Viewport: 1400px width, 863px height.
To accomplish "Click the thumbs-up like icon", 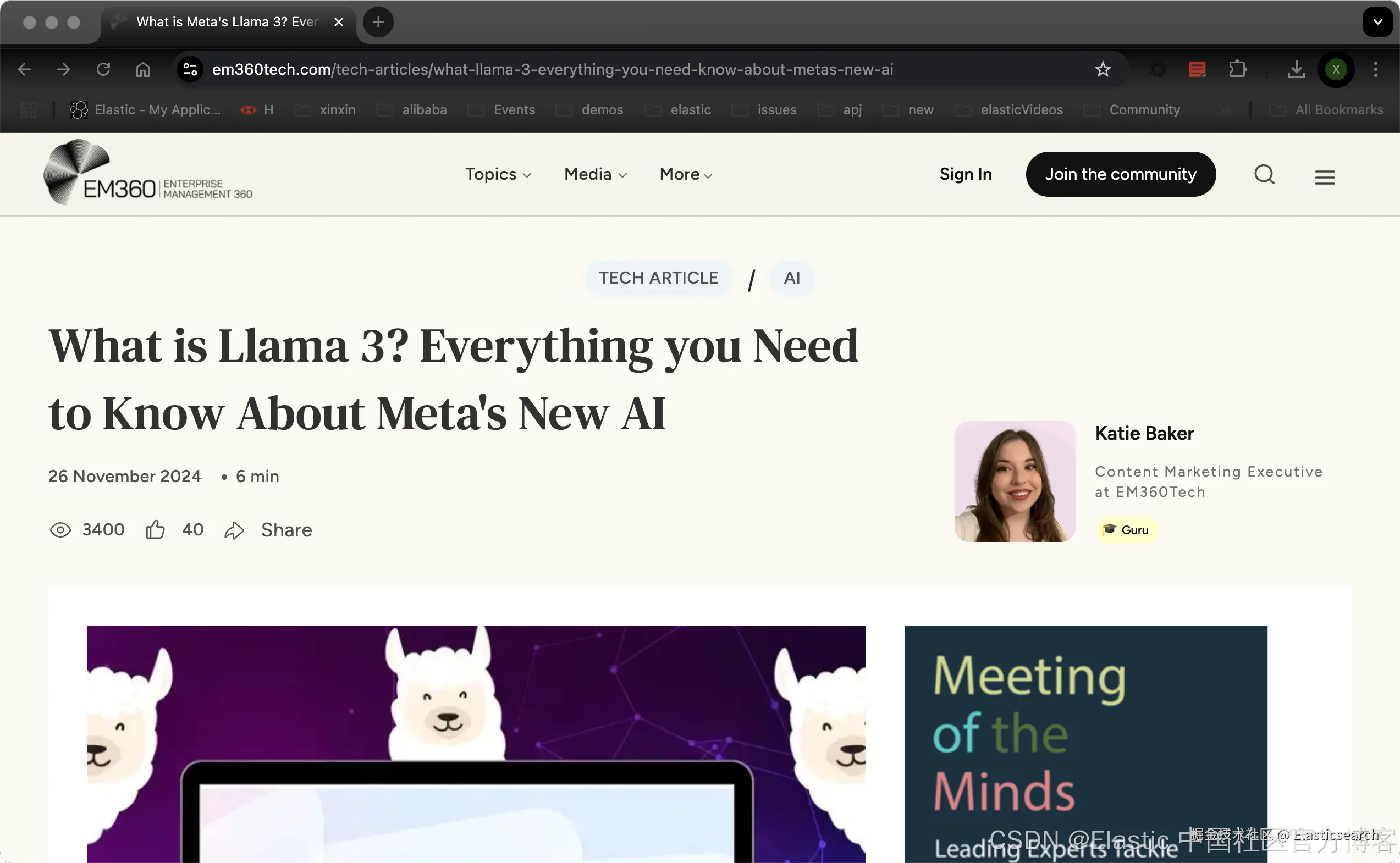I will click(x=155, y=530).
